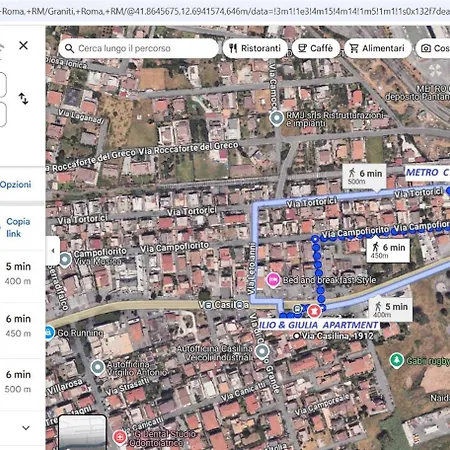Filter by Alimentari chip
The width and height of the screenshot is (450, 450).
tap(377, 48)
